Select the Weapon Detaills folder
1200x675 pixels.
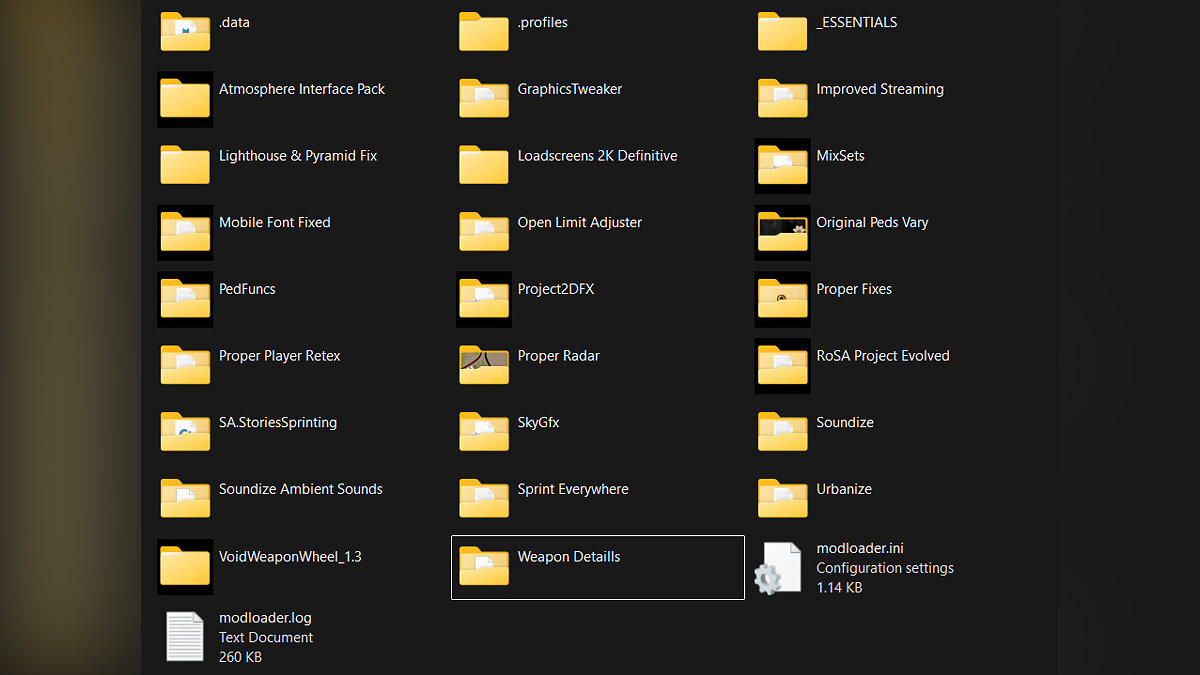[x=568, y=557]
